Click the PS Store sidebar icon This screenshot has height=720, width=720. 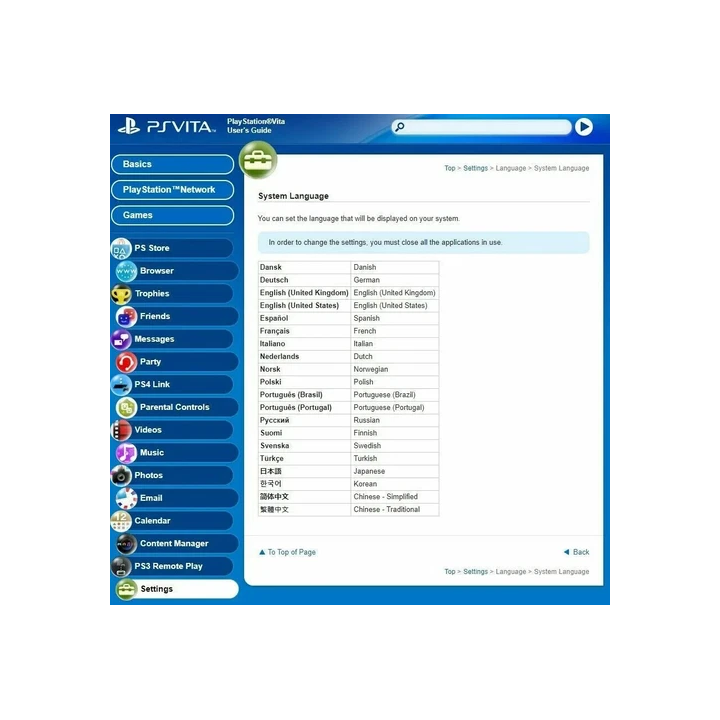[x=121, y=248]
